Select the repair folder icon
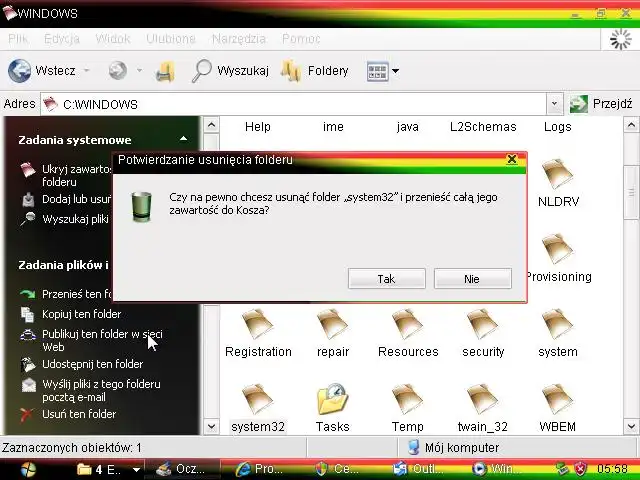 pos(333,324)
